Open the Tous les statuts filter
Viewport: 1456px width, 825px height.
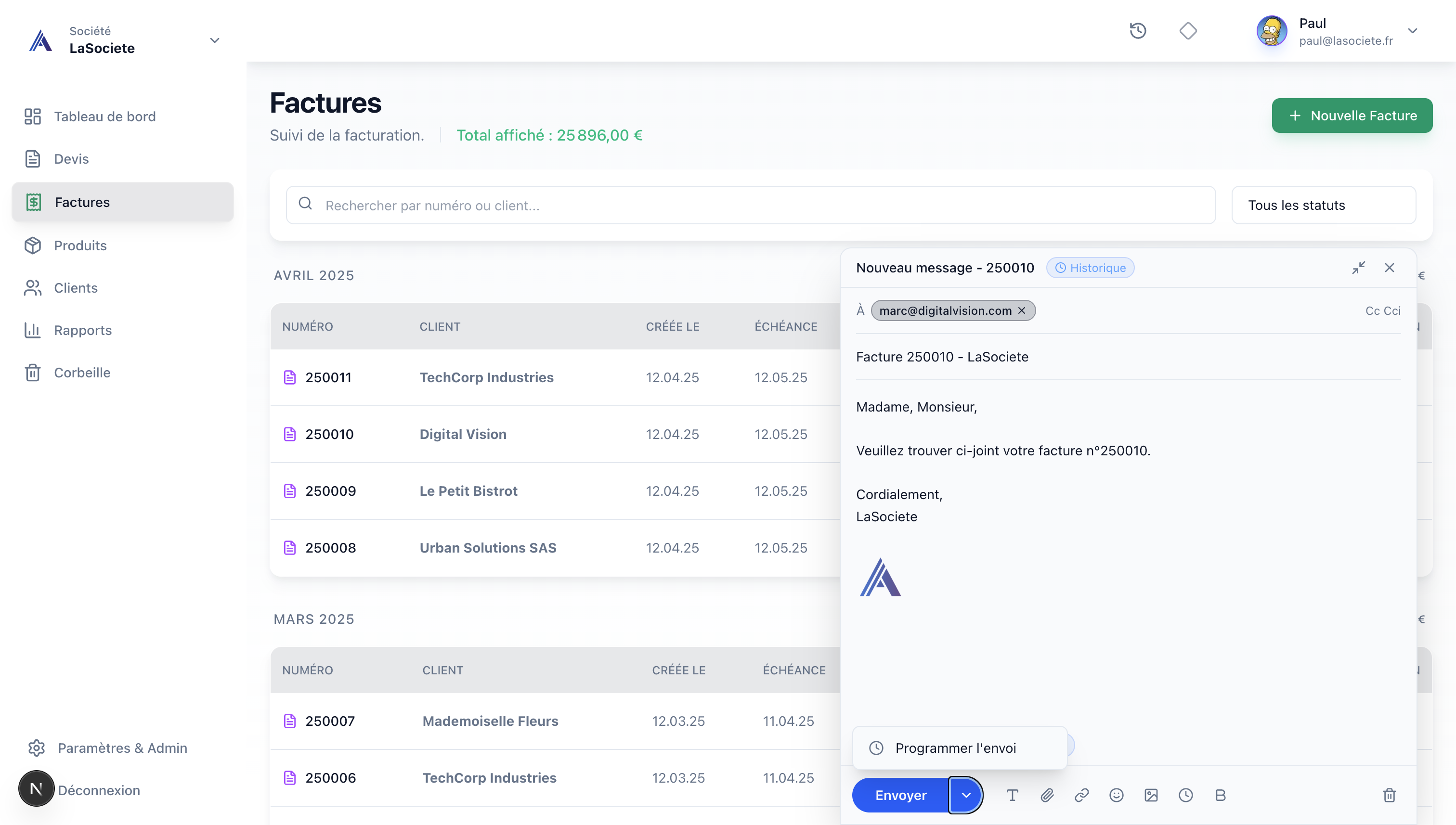(1324, 205)
